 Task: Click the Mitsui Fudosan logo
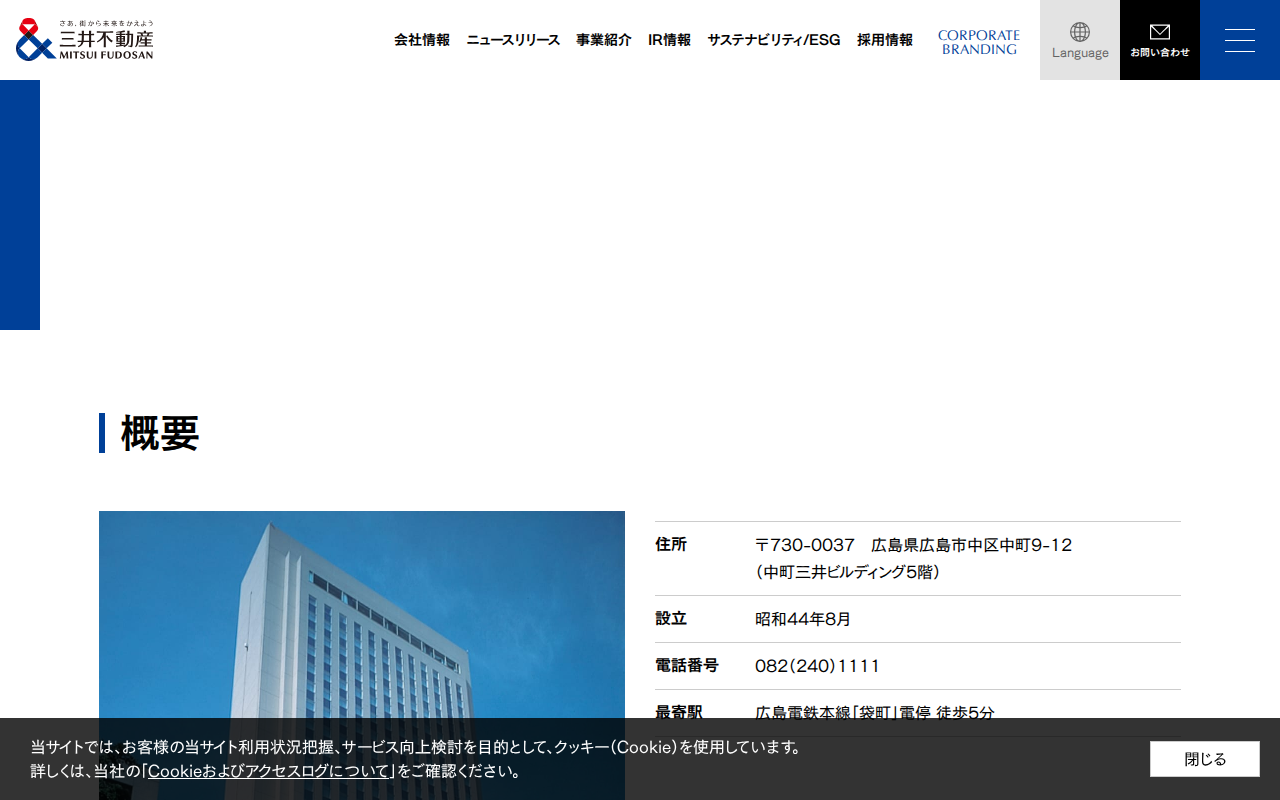(85, 40)
